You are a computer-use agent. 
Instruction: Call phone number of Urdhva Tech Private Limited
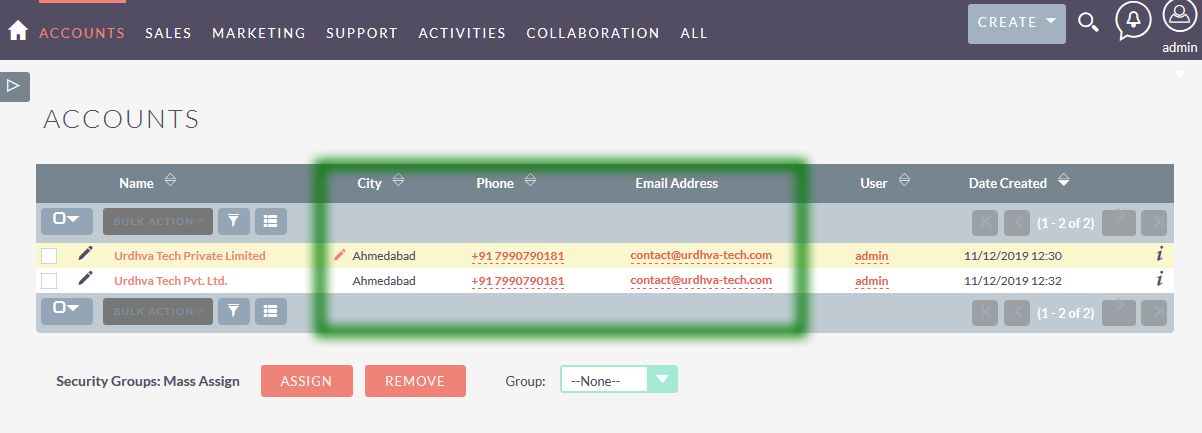pyautogui.click(x=518, y=256)
